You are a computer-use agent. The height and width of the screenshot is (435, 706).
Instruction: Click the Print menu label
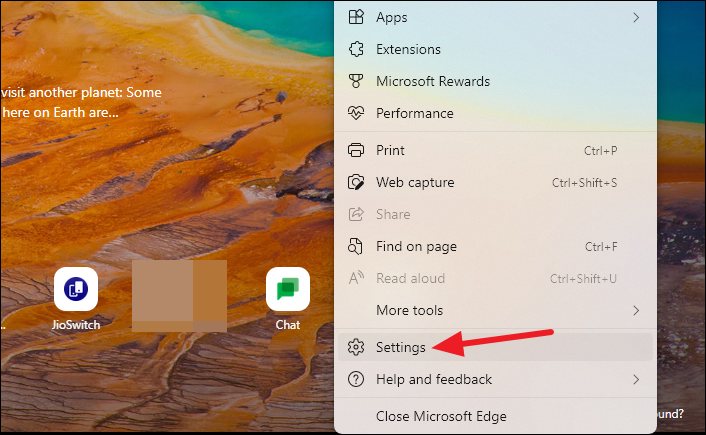pyautogui.click(x=390, y=150)
